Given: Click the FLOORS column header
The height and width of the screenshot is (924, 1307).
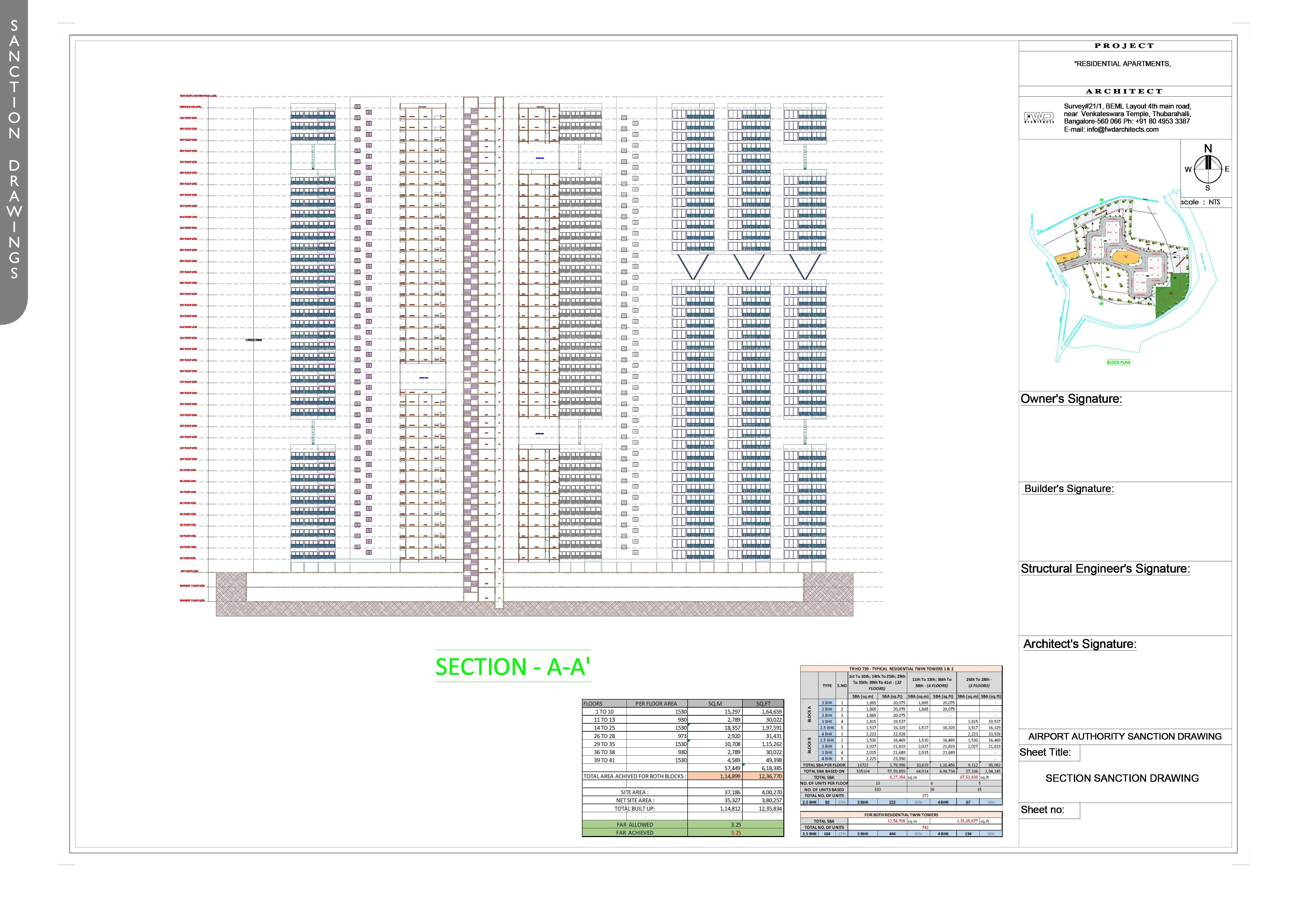Looking at the screenshot, I should tap(593, 704).
